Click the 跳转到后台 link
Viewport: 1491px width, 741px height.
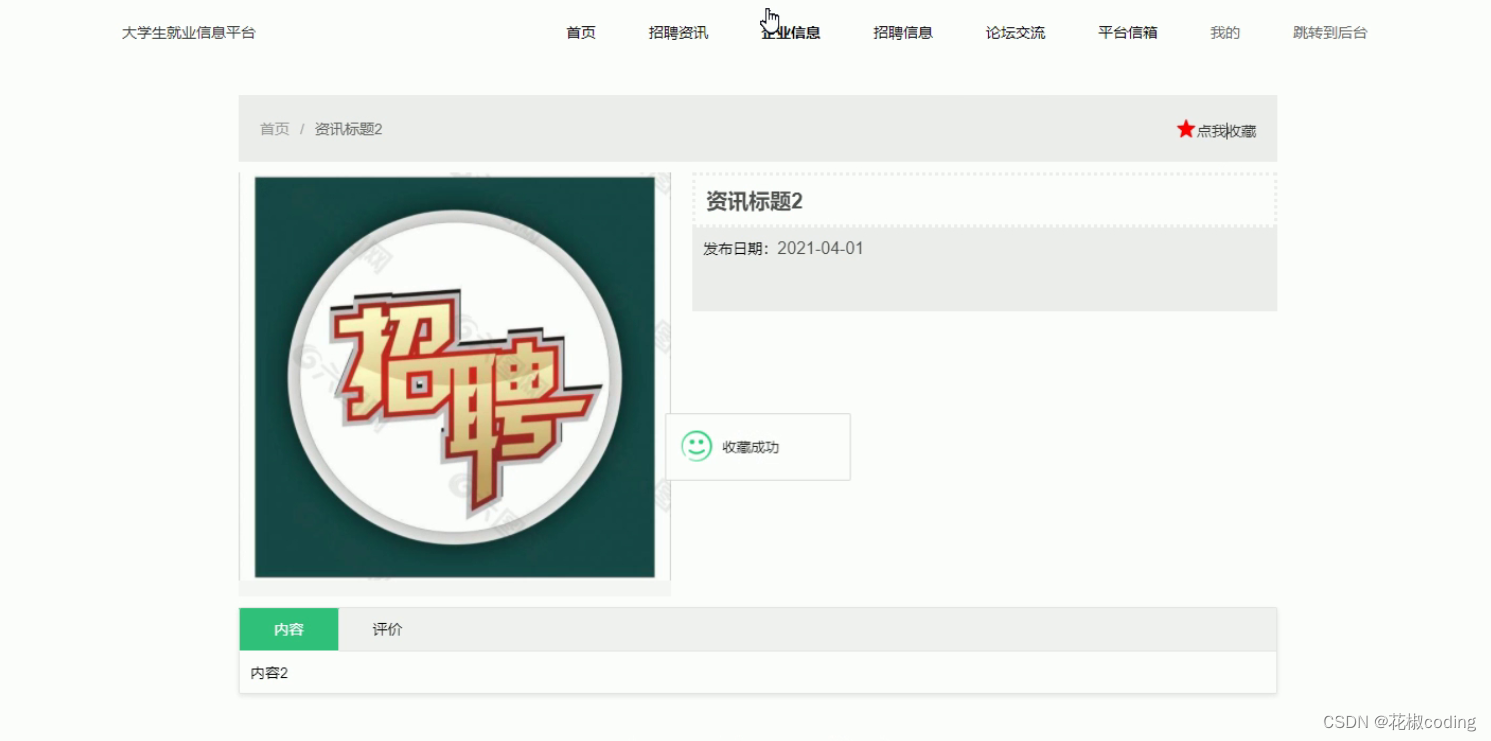1330,32
